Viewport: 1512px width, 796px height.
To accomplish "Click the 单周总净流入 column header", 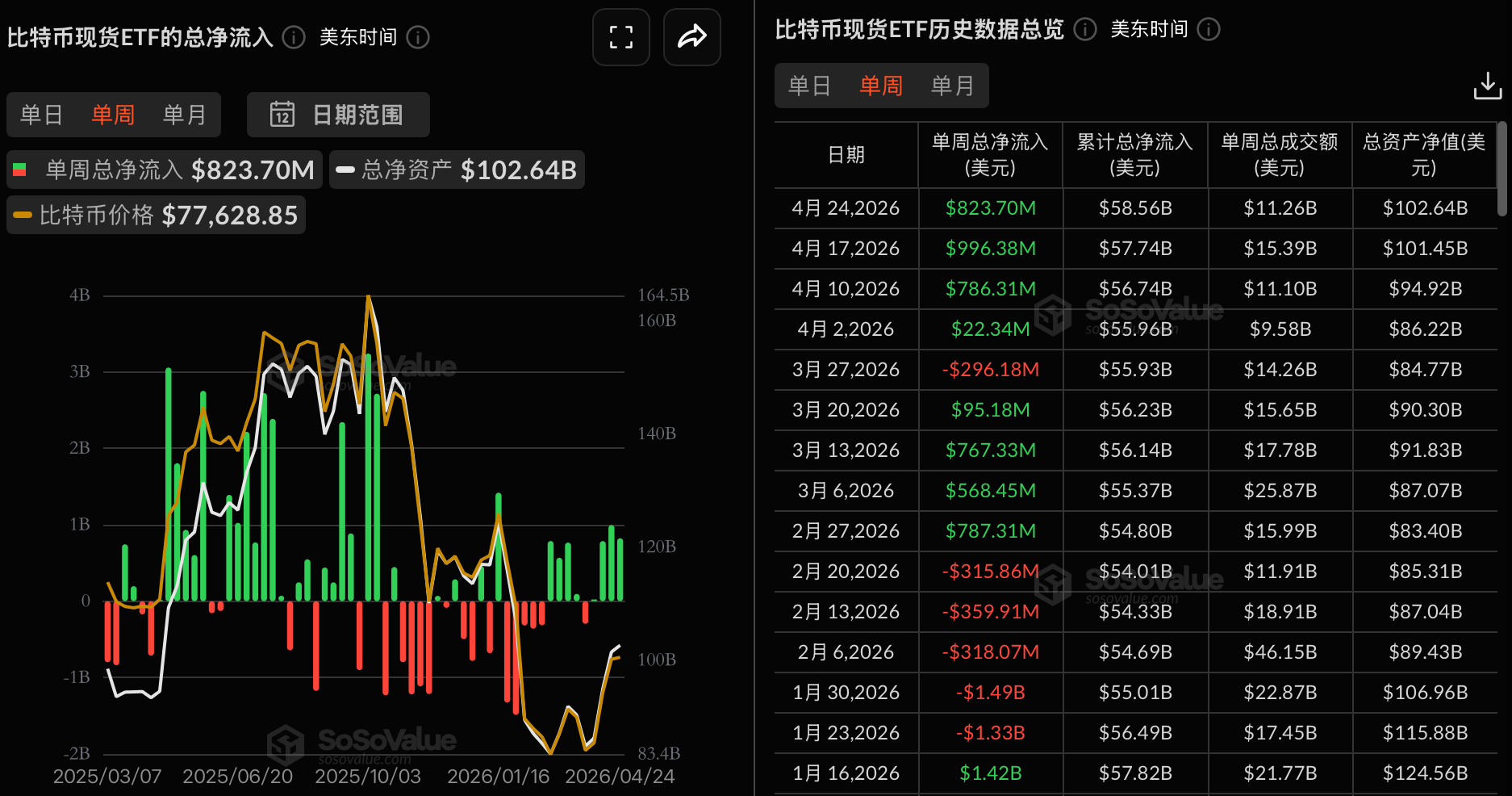I will coord(990,155).
